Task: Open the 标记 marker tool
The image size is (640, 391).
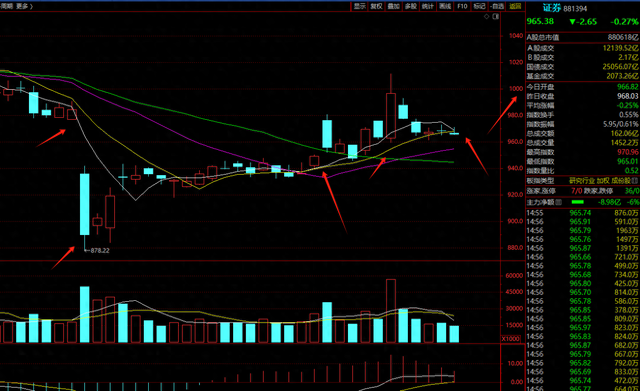Action: [479, 6]
